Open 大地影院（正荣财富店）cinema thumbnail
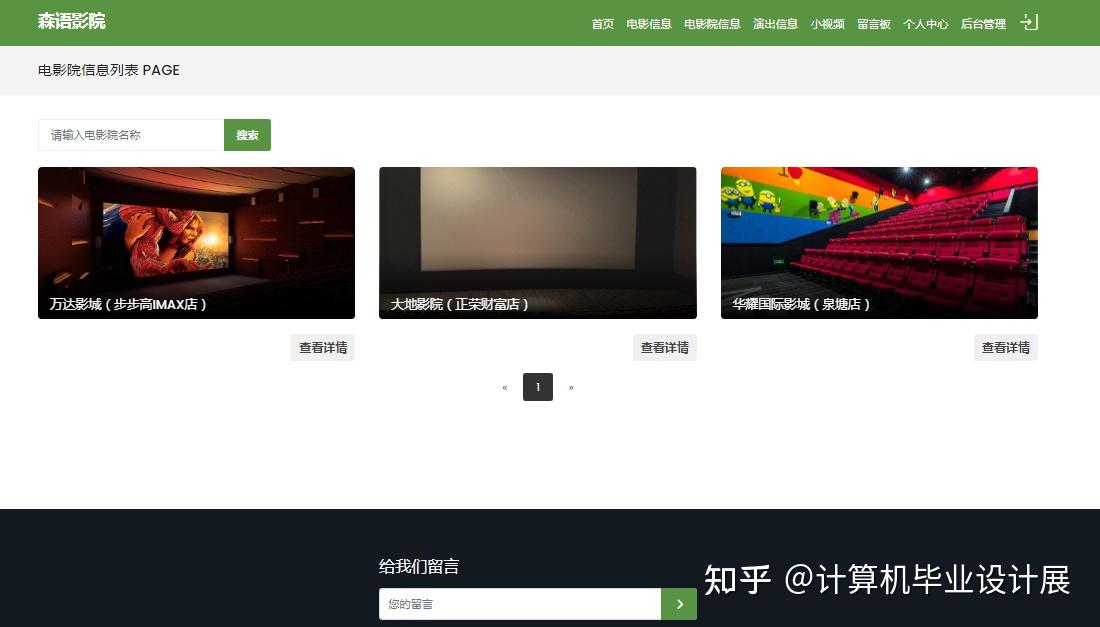This screenshot has height=627, width=1100. [x=538, y=243]
